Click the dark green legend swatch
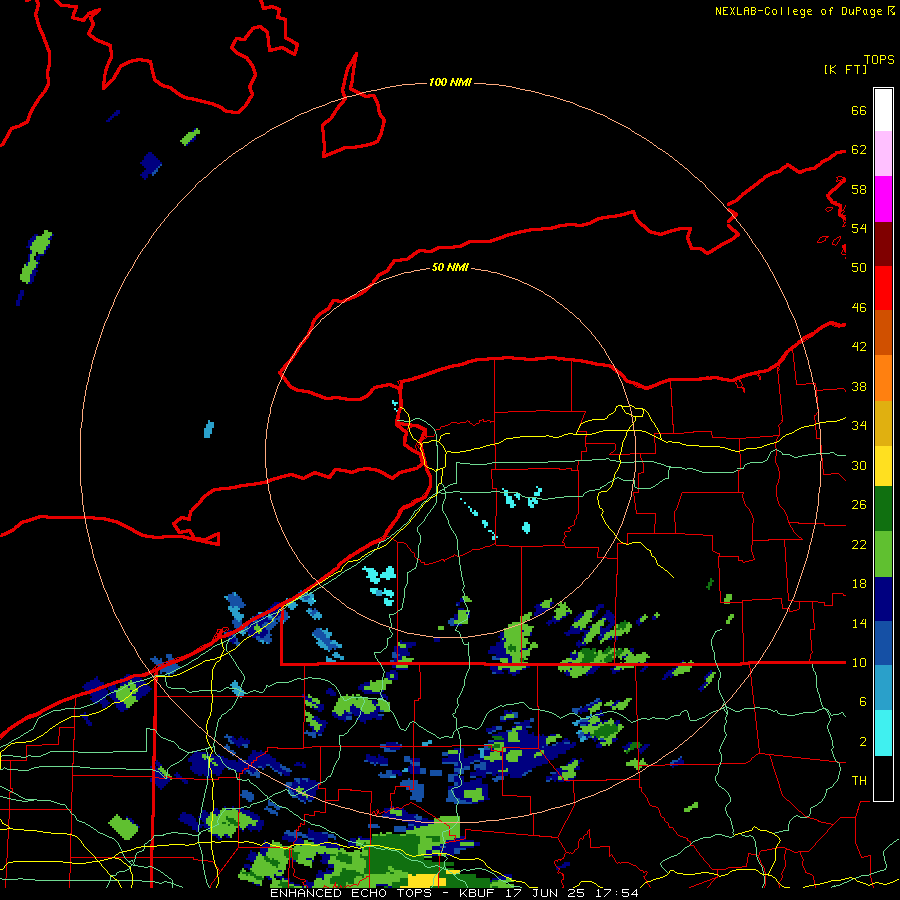Image resolution: width=900 pixels, height=900 pixels. coord(883,509)
